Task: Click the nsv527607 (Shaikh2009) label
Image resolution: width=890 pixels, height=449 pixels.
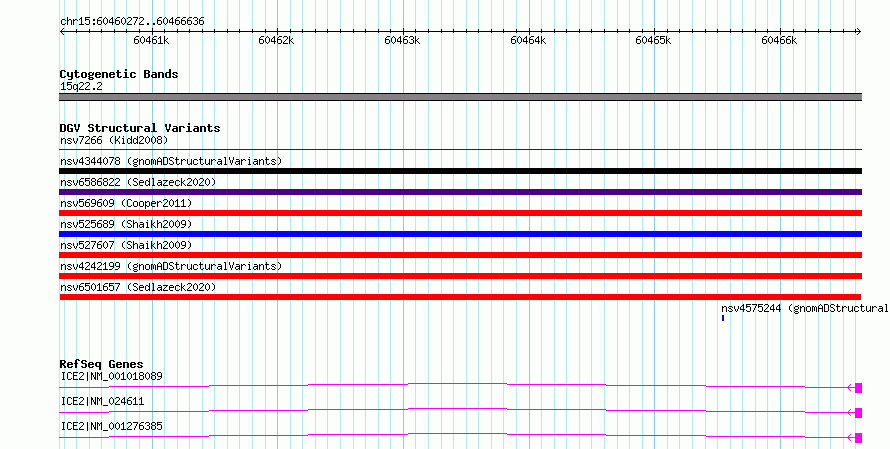Action: [x=126, y=245]
